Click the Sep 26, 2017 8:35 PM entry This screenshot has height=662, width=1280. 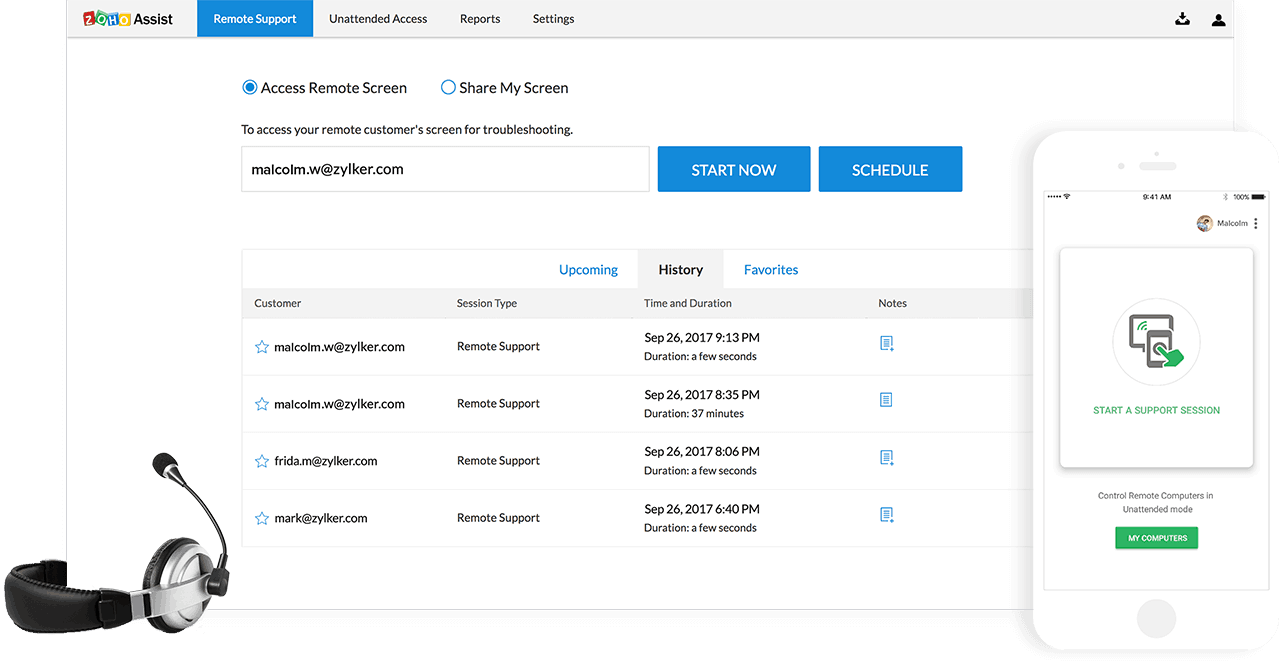pyautogui.click(x=702, y=395)
